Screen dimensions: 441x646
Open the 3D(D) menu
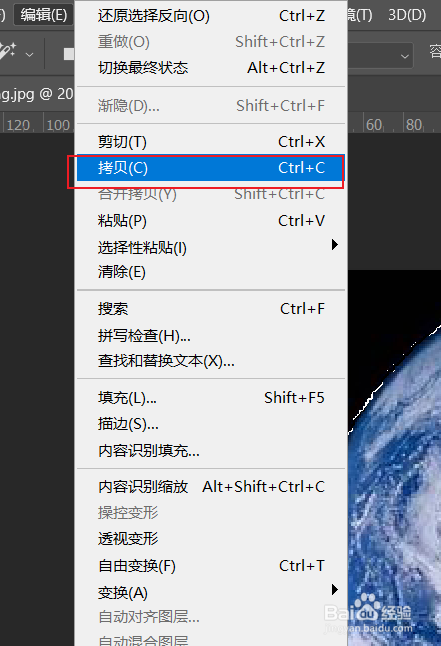click(x=407, y=15)
